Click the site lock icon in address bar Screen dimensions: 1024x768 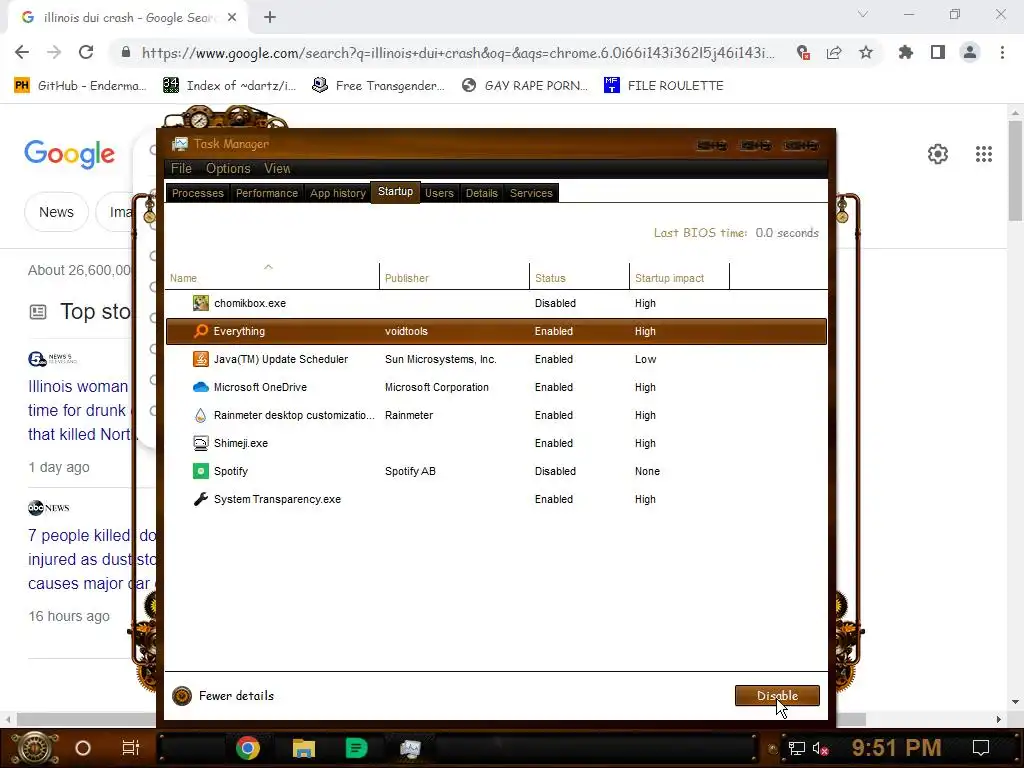pyautogui.click(x=126, y=52)
